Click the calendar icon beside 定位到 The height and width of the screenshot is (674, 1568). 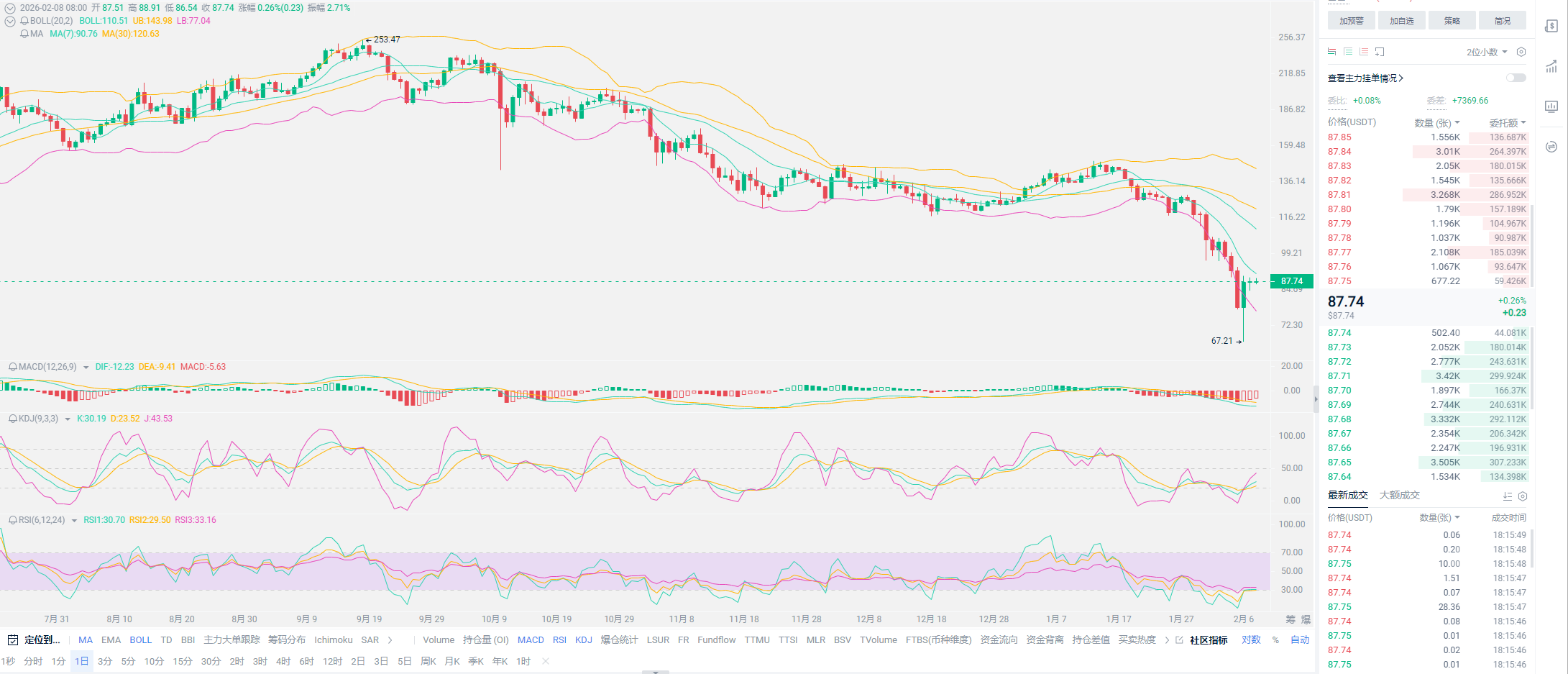[x=13, y=640]
